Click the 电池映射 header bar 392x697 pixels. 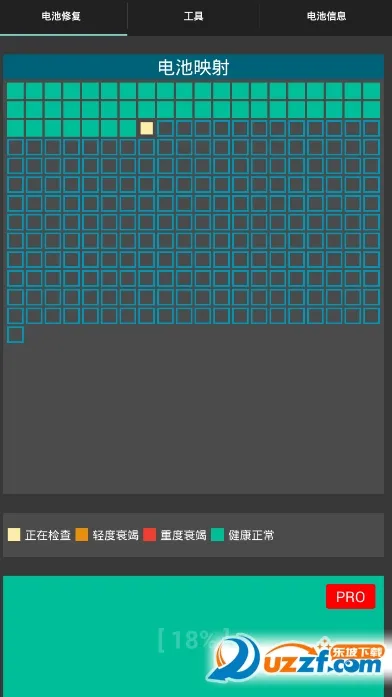pyautogui.click(x=193, y=68)
